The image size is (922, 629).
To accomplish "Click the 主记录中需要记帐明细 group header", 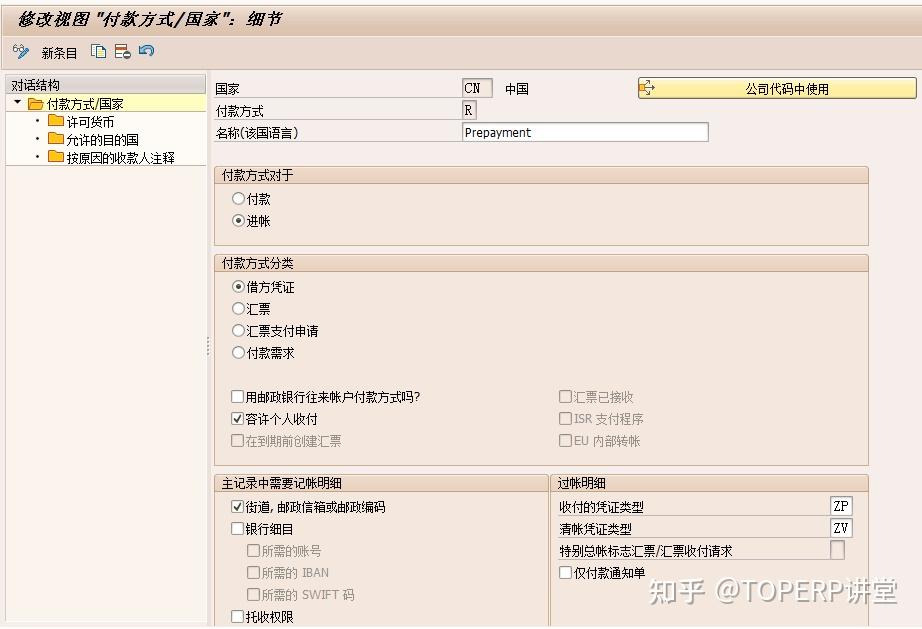I will pos(381,483).
